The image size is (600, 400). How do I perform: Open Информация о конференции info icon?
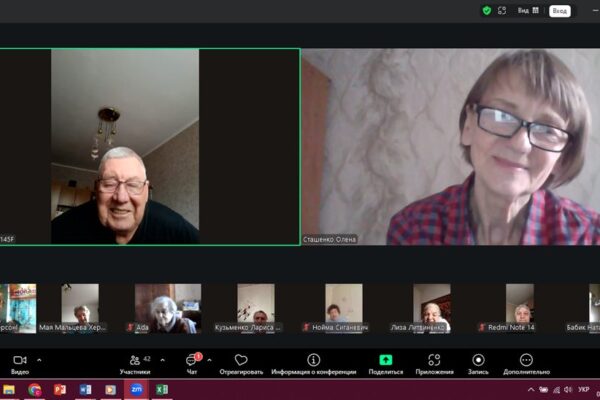313,360
